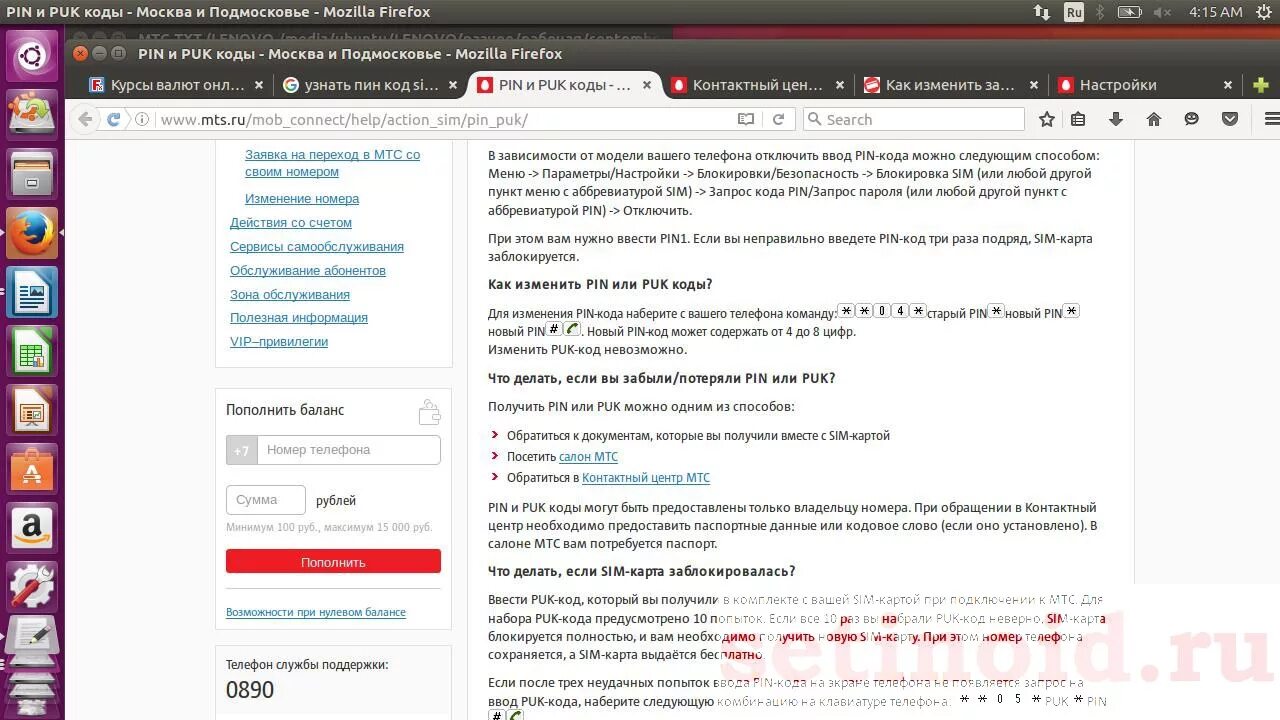The width and height of the screenshot is (1280, 720).
Task: Open the text editor dock icon
Action: point(32,638)
